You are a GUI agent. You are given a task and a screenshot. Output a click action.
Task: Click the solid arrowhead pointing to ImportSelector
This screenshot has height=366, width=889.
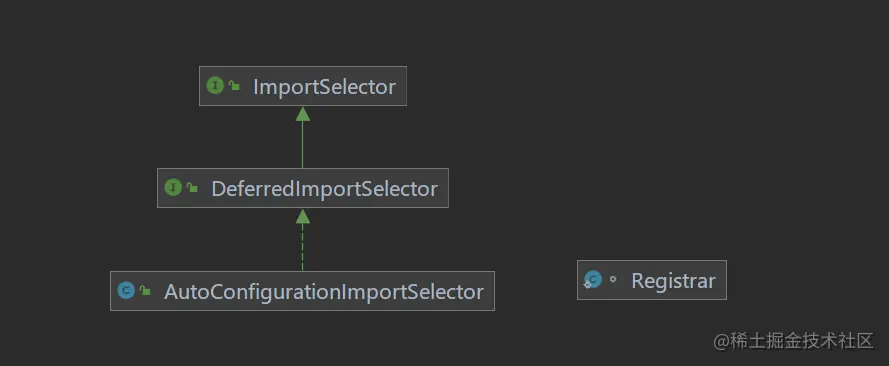303,114
